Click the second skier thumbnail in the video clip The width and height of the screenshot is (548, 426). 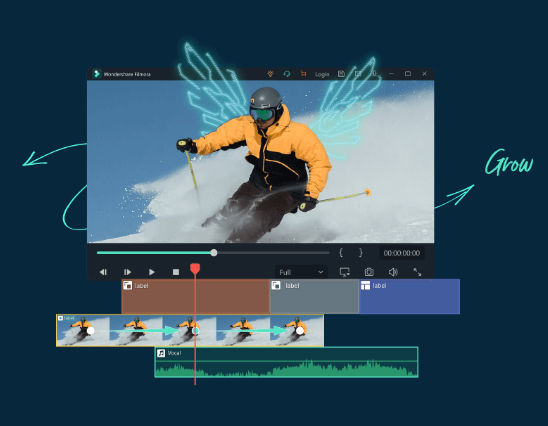(136, 331)
